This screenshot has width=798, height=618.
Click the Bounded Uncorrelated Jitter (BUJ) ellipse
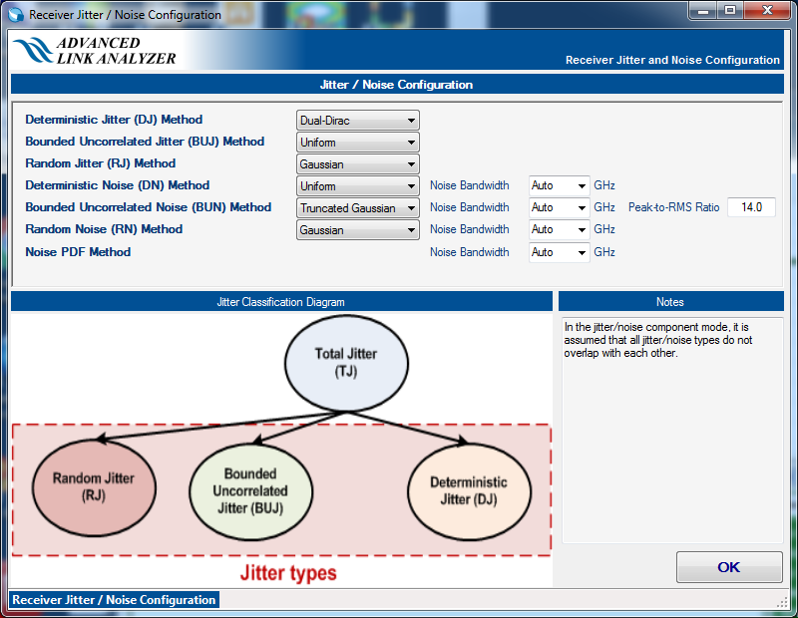click(x=251, y=492)
